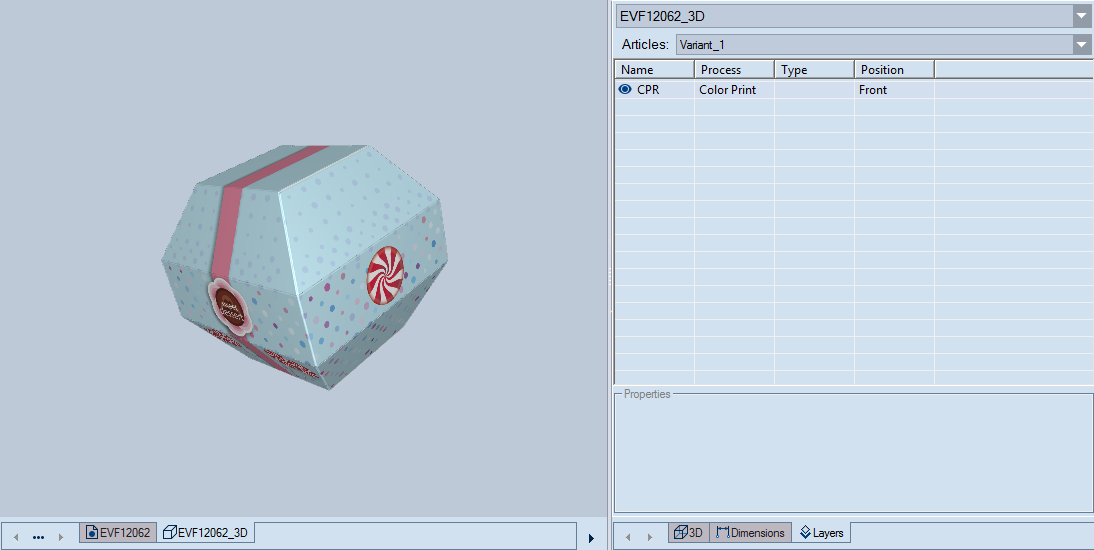
Task: Sort layers by Name column header
Action: point(654,70)
